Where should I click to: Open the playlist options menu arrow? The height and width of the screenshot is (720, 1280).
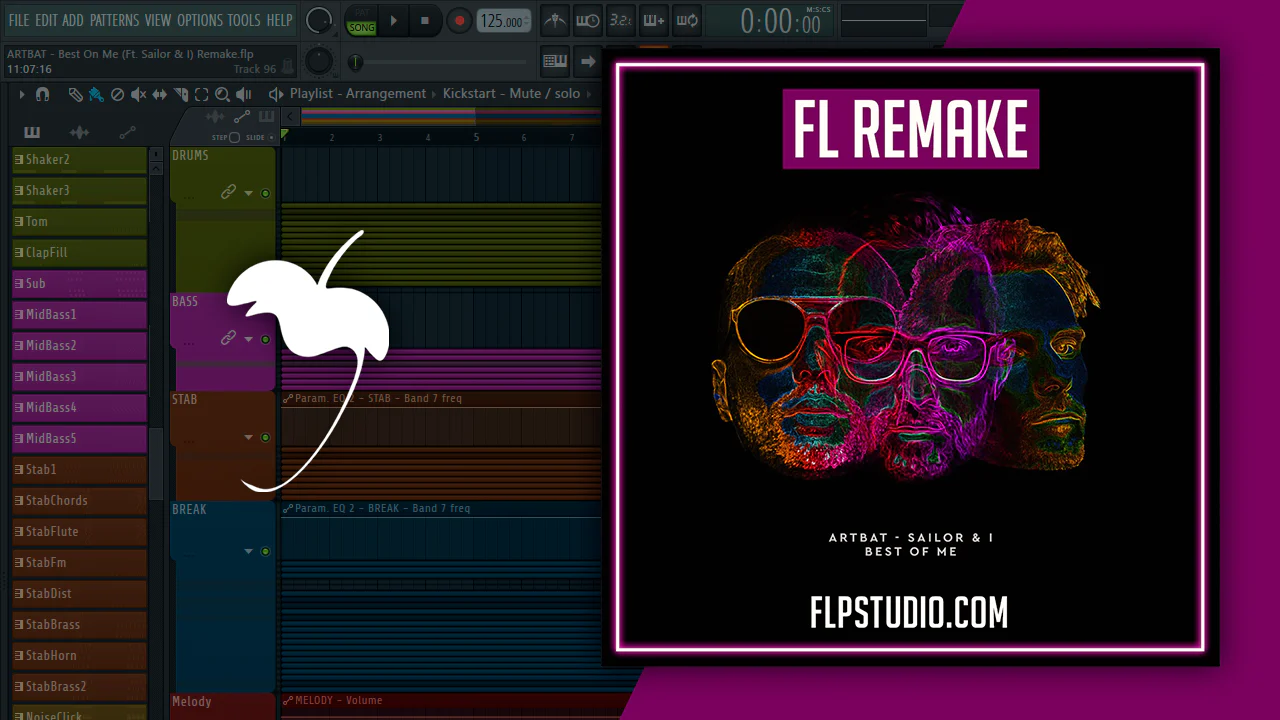(x=22, y=94)
